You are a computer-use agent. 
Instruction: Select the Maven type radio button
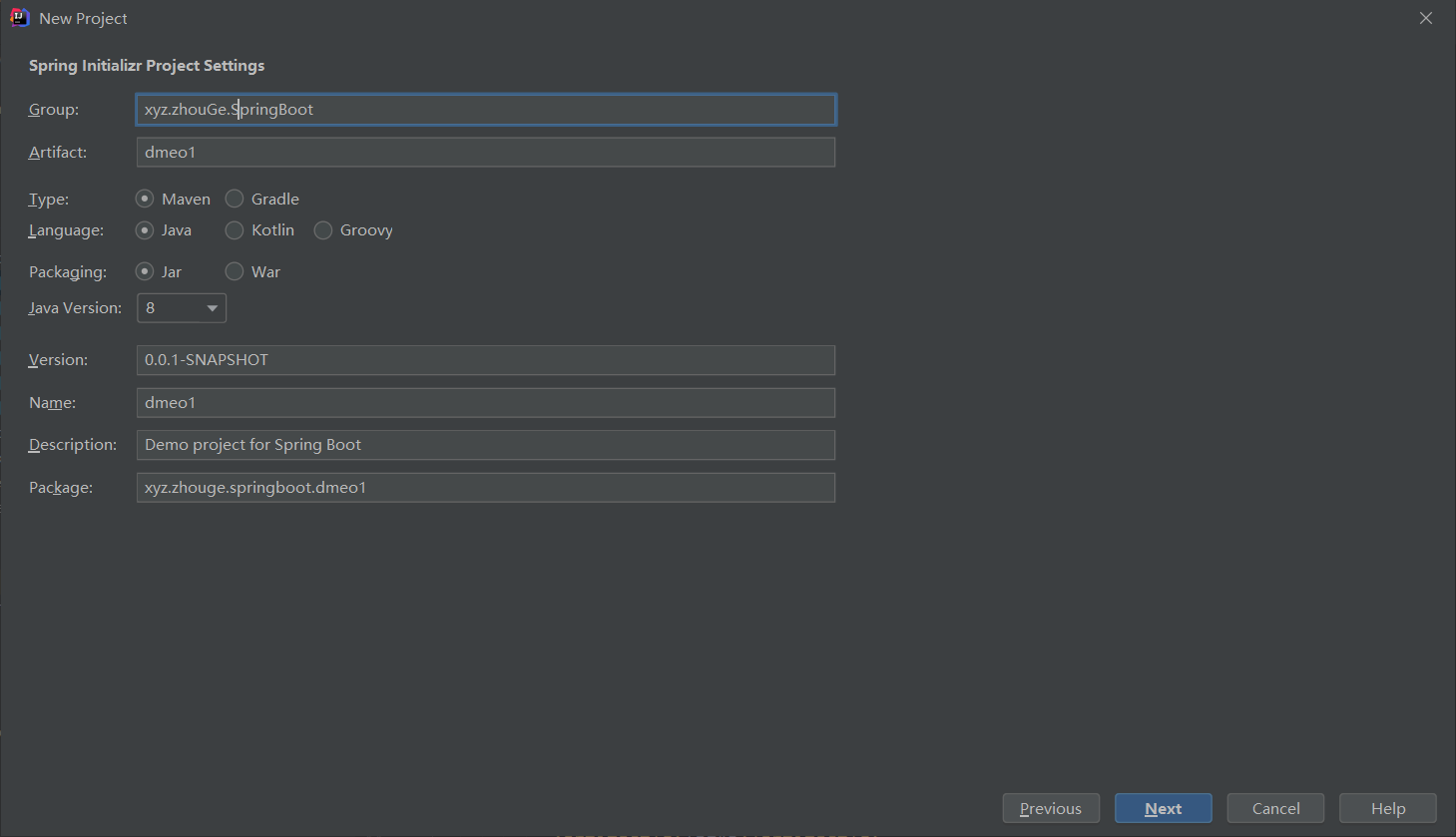pyautogui.click(x=145, y=199)
